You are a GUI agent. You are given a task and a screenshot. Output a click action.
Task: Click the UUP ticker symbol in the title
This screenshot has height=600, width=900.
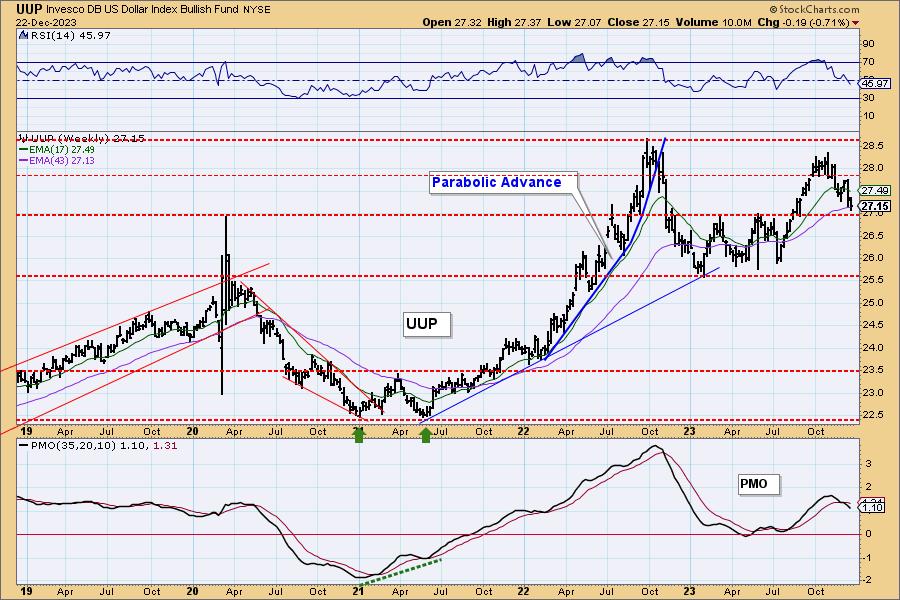coord(29,9)
